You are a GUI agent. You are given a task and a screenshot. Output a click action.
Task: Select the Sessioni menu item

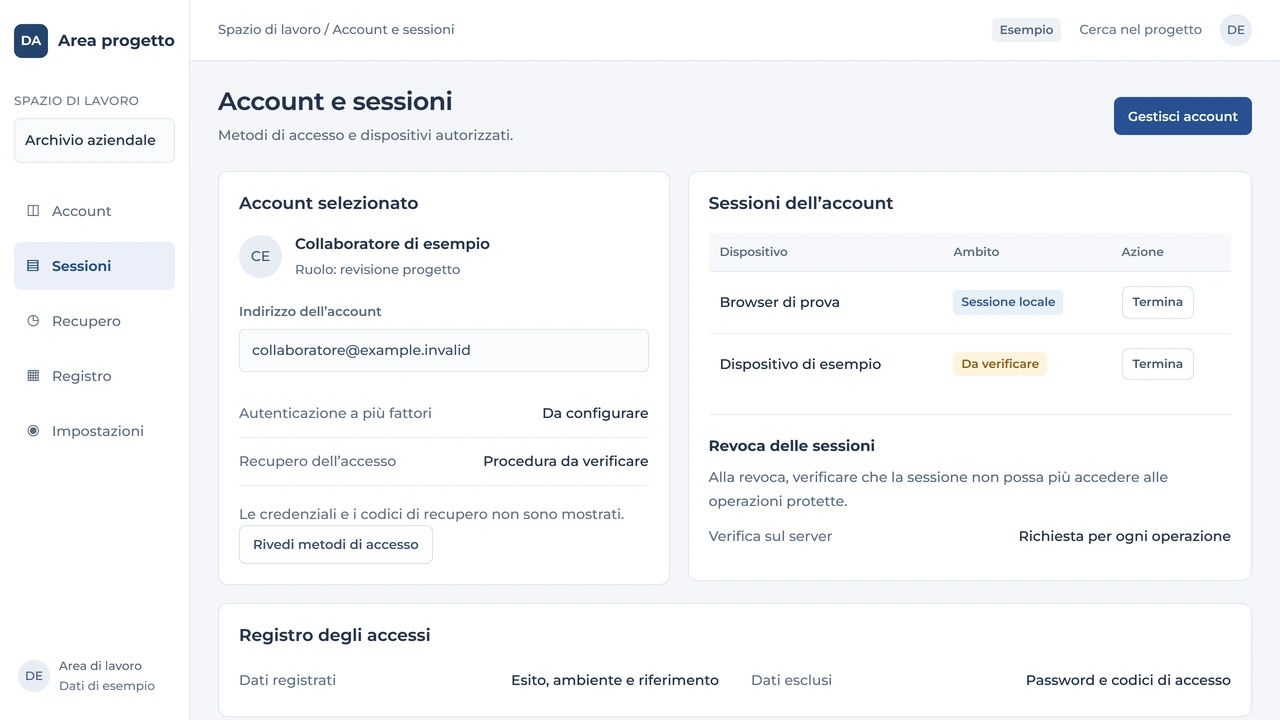(94, 266)
